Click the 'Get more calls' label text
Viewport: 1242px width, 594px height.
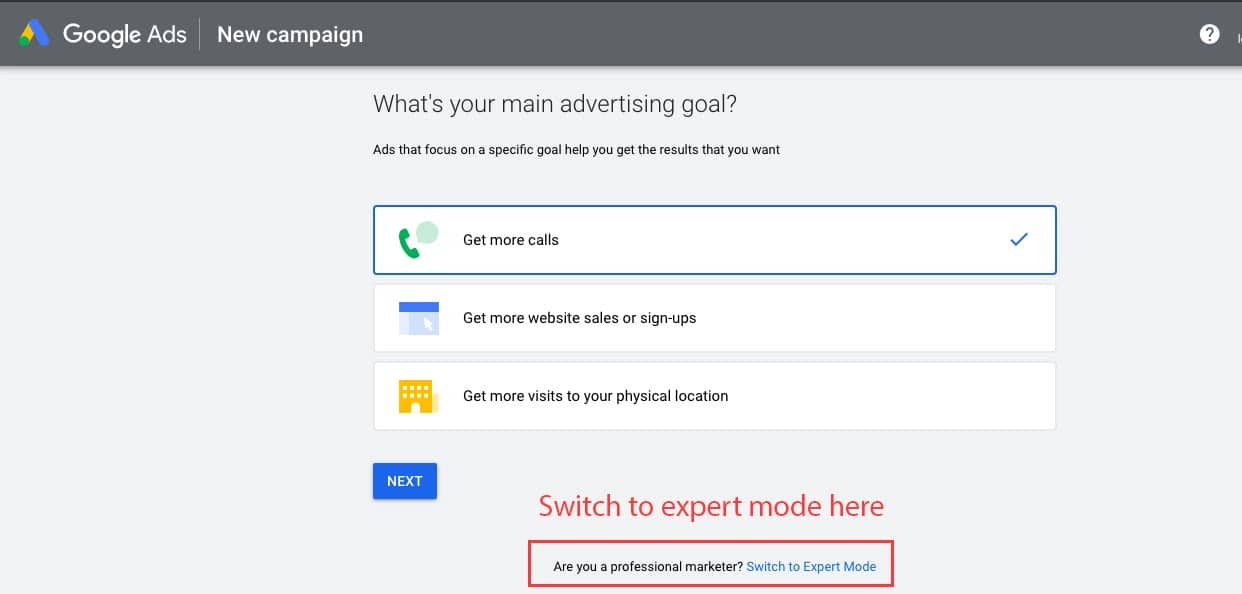pyautogui.click(x=511, y=240)
